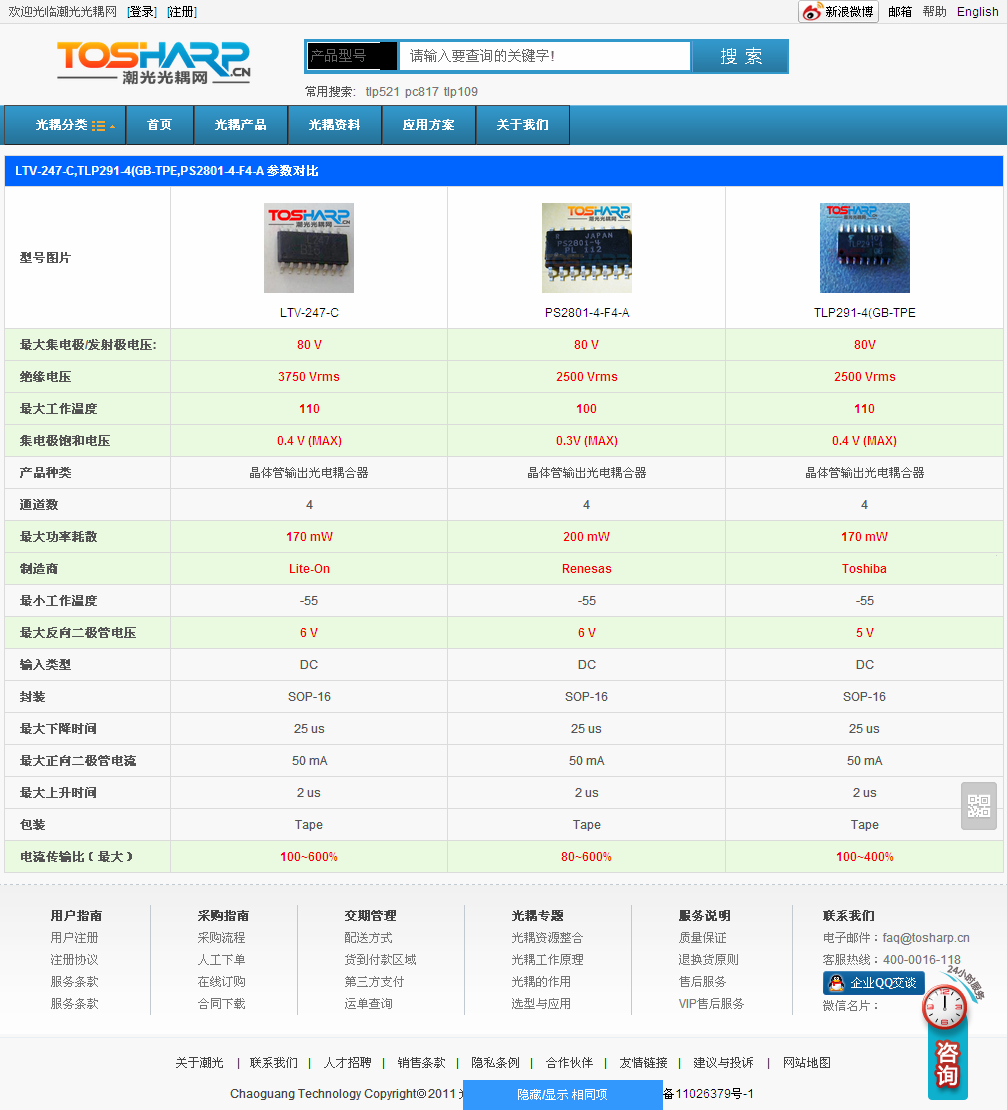Open the 关于潮光 bottom link

pyautogui.click(x=200, y=1063)
